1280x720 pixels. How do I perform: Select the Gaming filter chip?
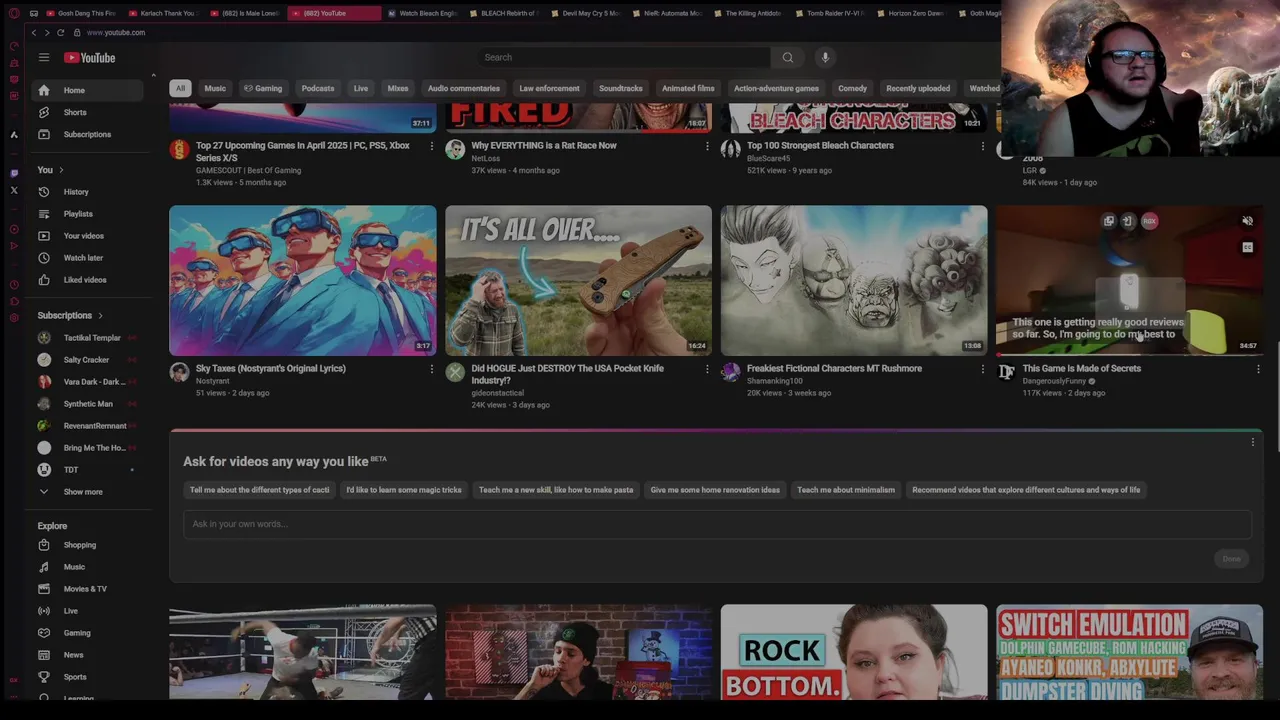(263, 88)
